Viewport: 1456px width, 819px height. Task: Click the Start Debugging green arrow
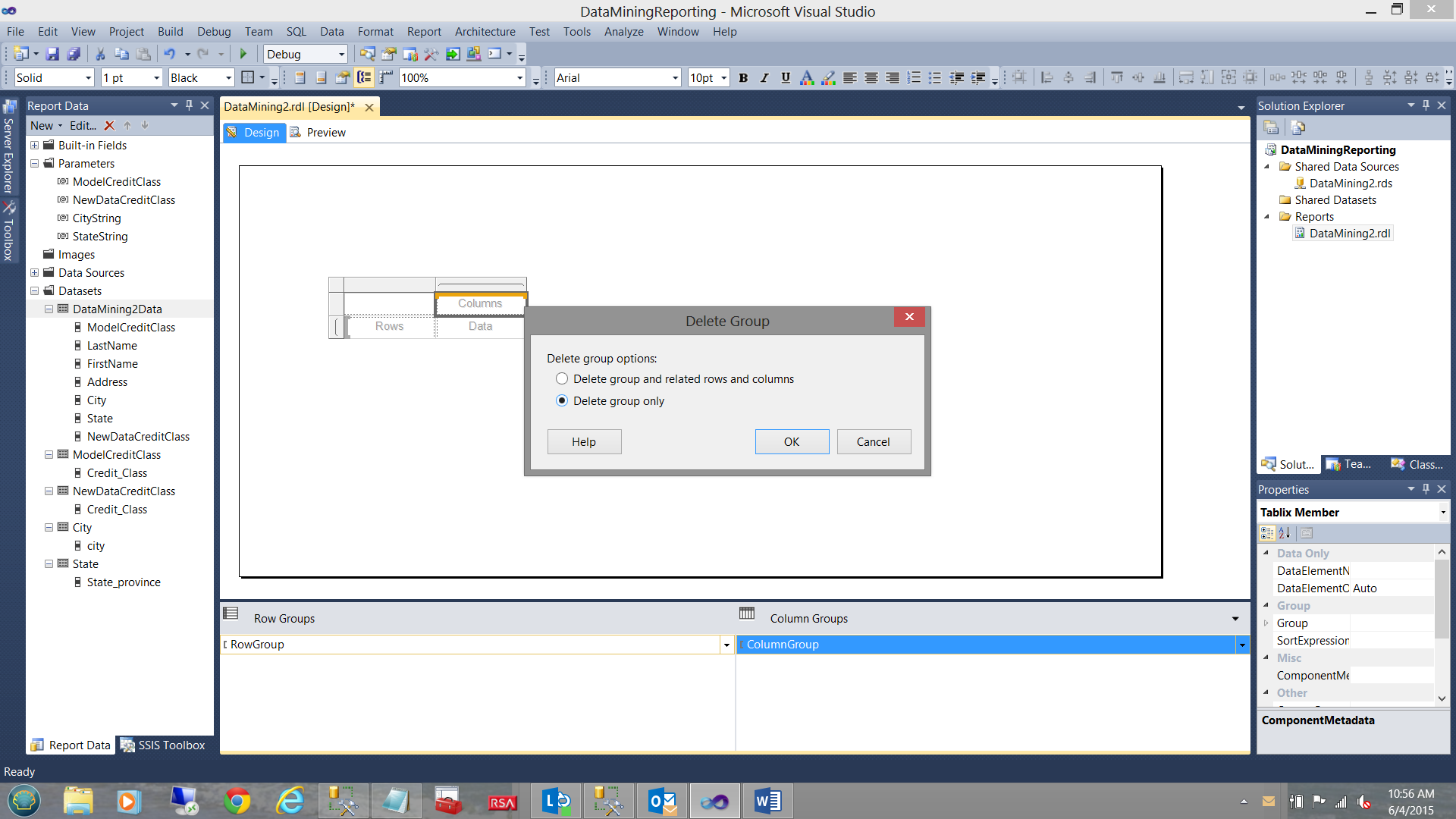pyautogui.click(x=243, y=54)
